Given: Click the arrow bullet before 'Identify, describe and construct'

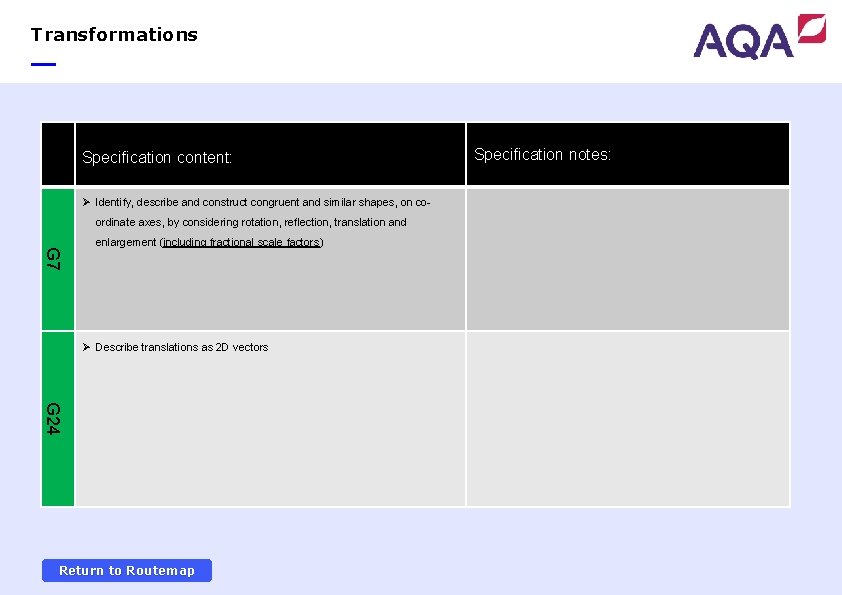Looking at the screenshot, I should pos(88,202).
